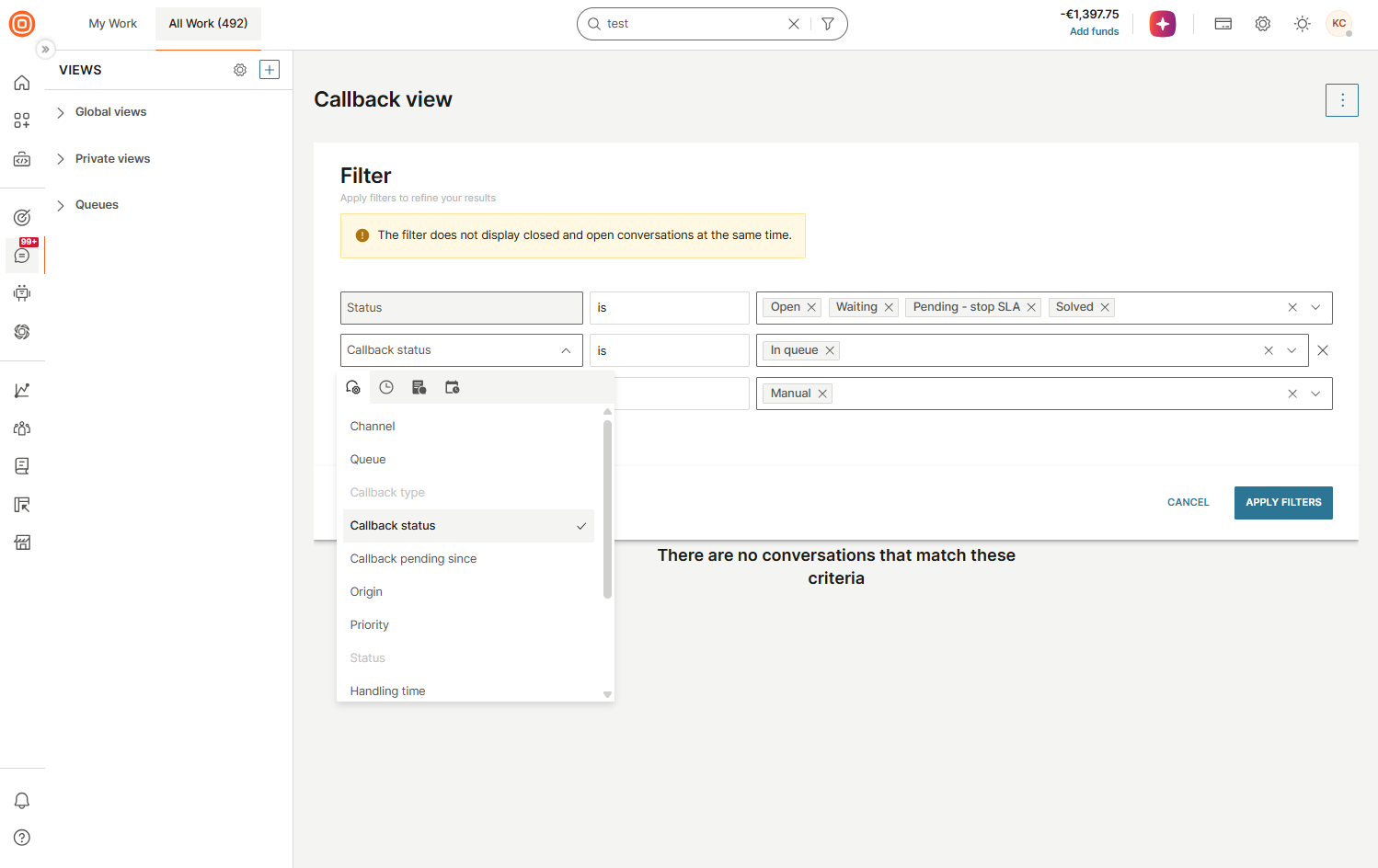Click the home icon in the sidebar
This screenshot has height=868, width=1378.
pyautogui.click(x=22, y=83)
